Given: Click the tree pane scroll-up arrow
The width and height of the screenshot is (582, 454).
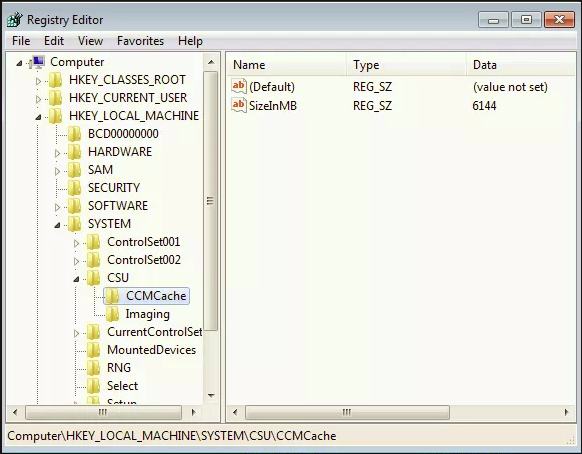Looking at the screenshot, I should point(211,62).
